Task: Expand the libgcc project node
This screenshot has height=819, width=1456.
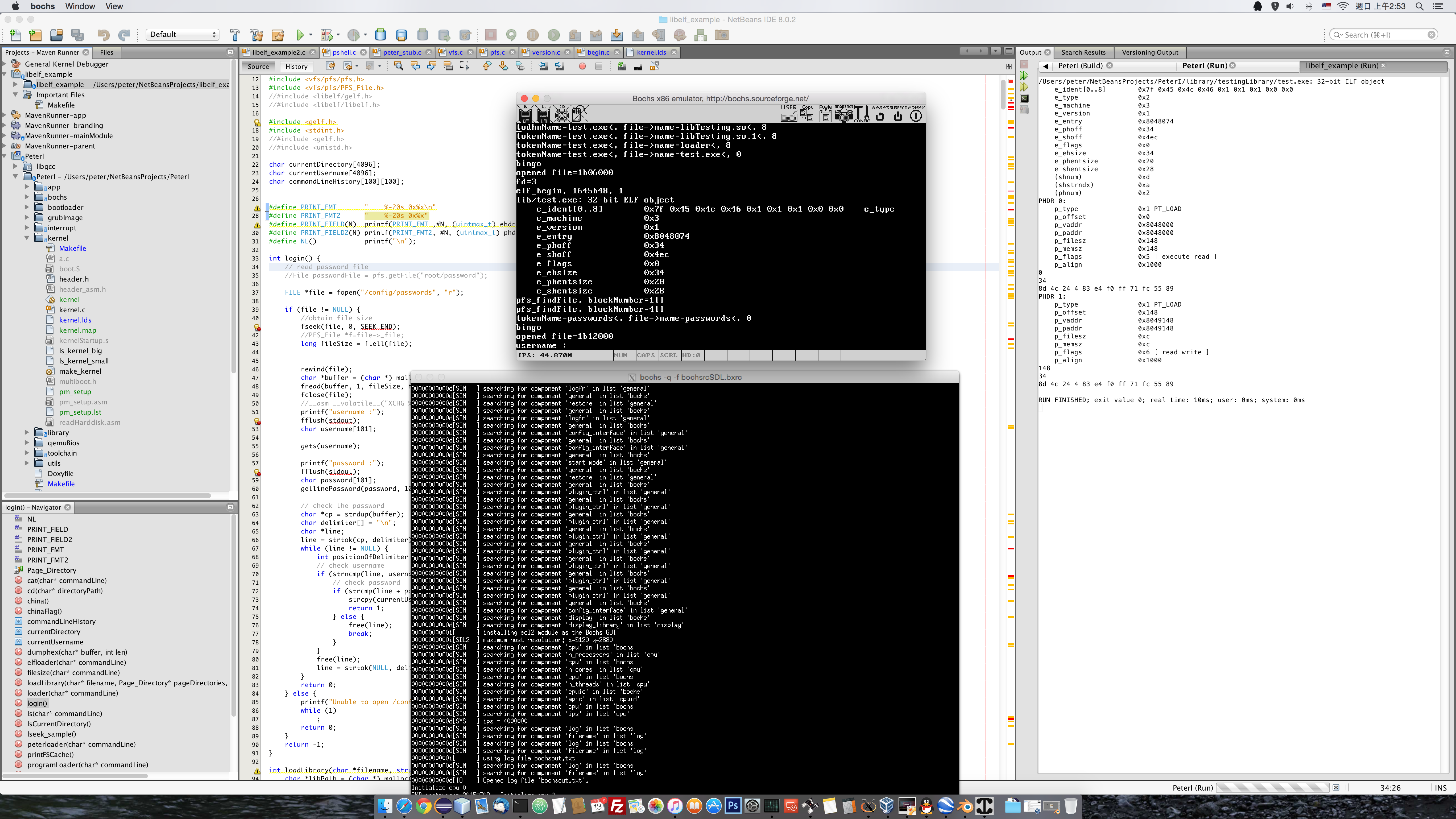Action: 15,166
